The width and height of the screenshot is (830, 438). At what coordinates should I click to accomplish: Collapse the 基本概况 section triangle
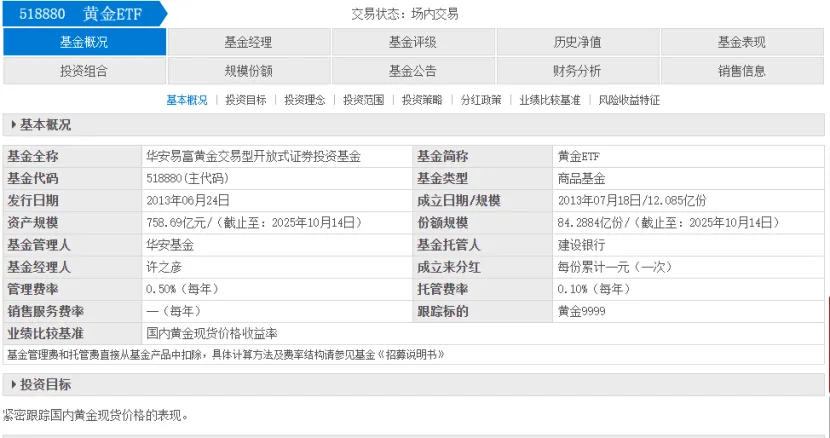pyautogui.click(x=13, y=126)
